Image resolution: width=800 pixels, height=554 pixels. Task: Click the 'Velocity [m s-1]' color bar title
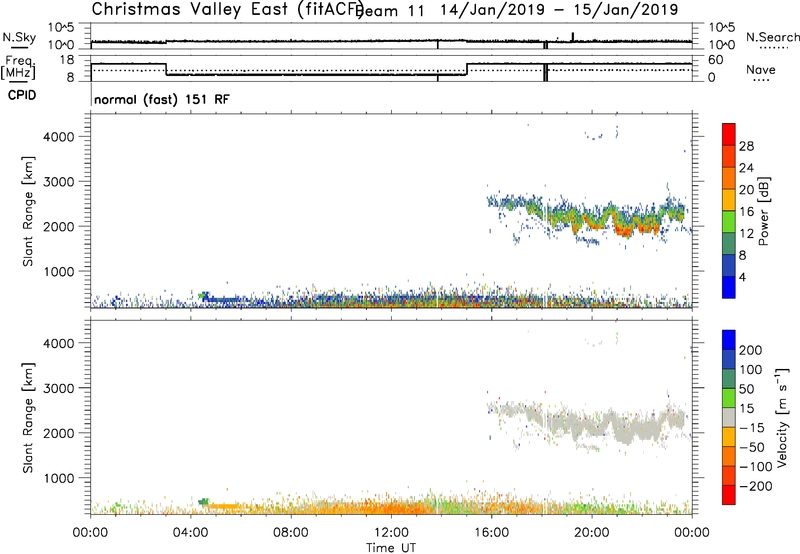(782, 418)
